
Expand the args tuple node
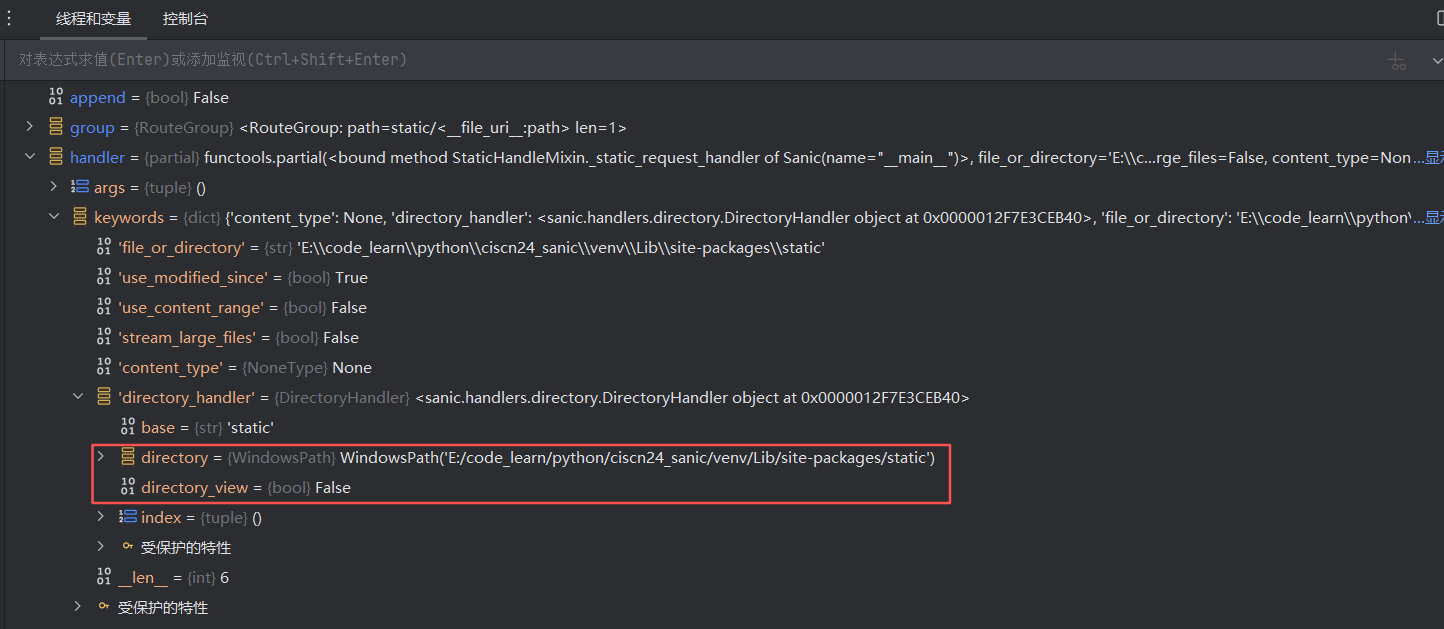tap(54, 187)
